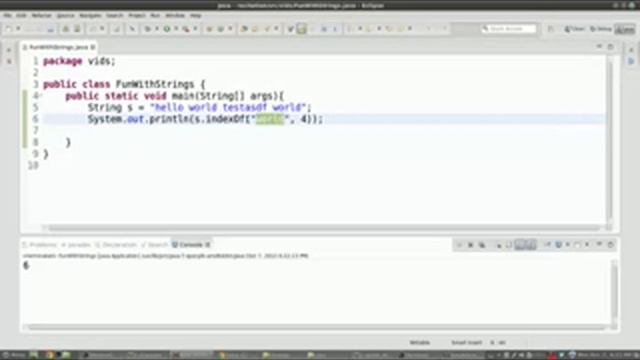Click Remove Launch icon in Console toolbar

[x=471, y=245]
